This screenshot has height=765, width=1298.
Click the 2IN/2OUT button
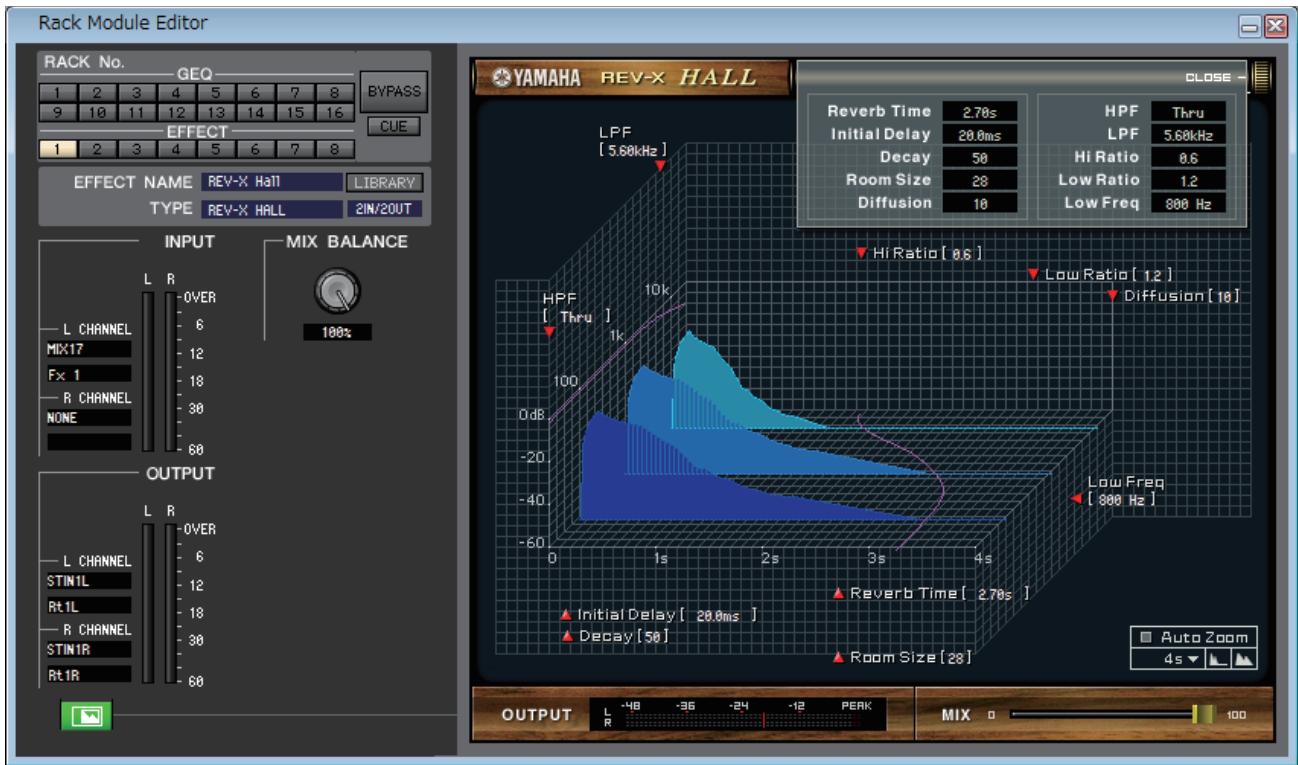[385, 210]
